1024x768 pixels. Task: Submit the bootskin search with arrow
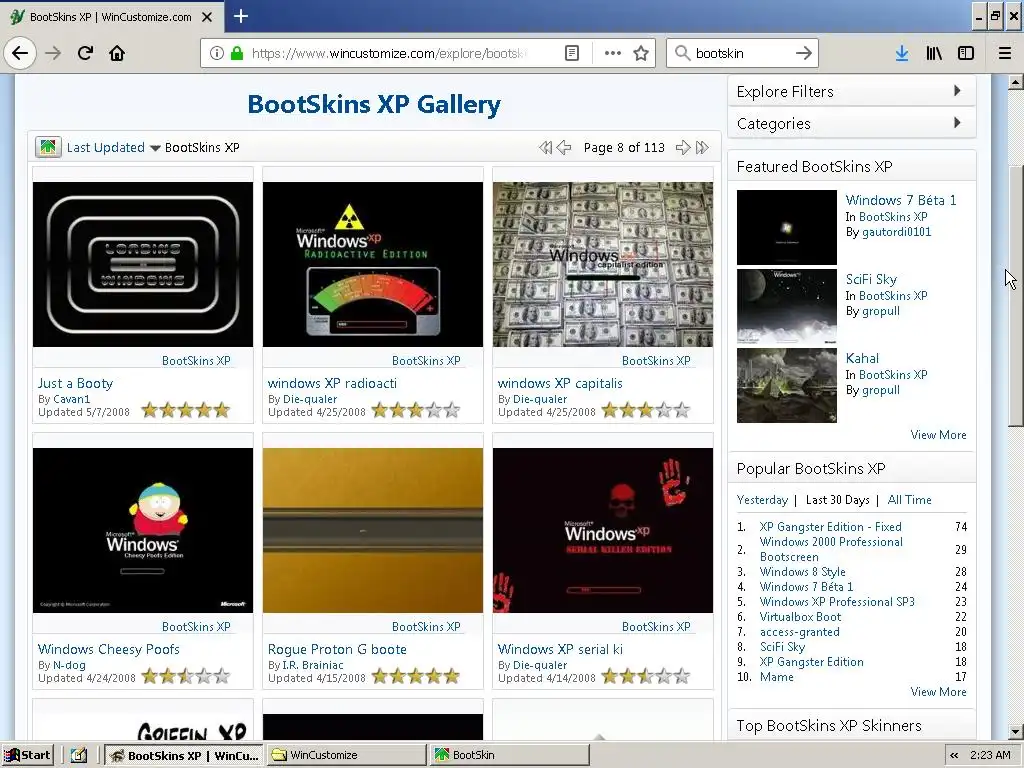(x=803, y=53)
